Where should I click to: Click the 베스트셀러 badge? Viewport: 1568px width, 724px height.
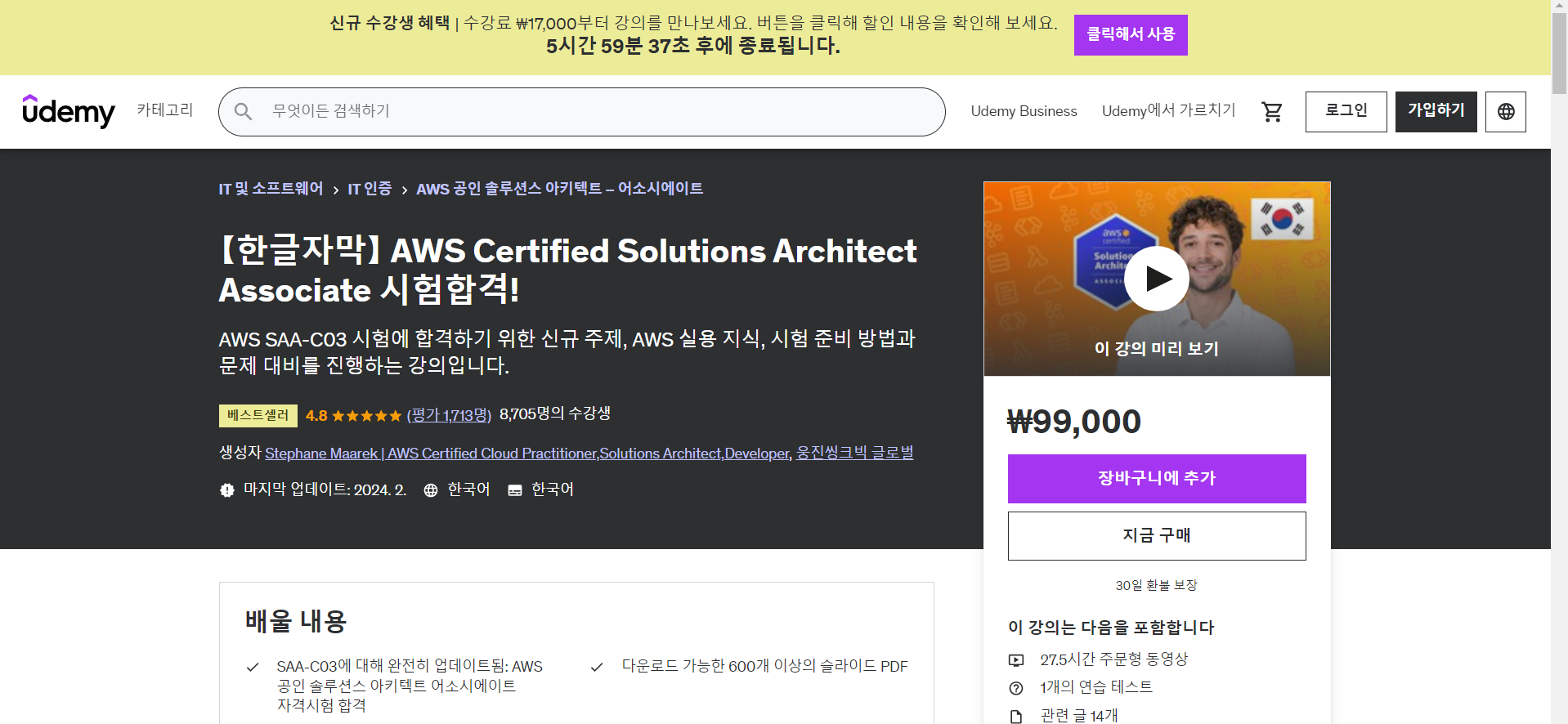258,416
